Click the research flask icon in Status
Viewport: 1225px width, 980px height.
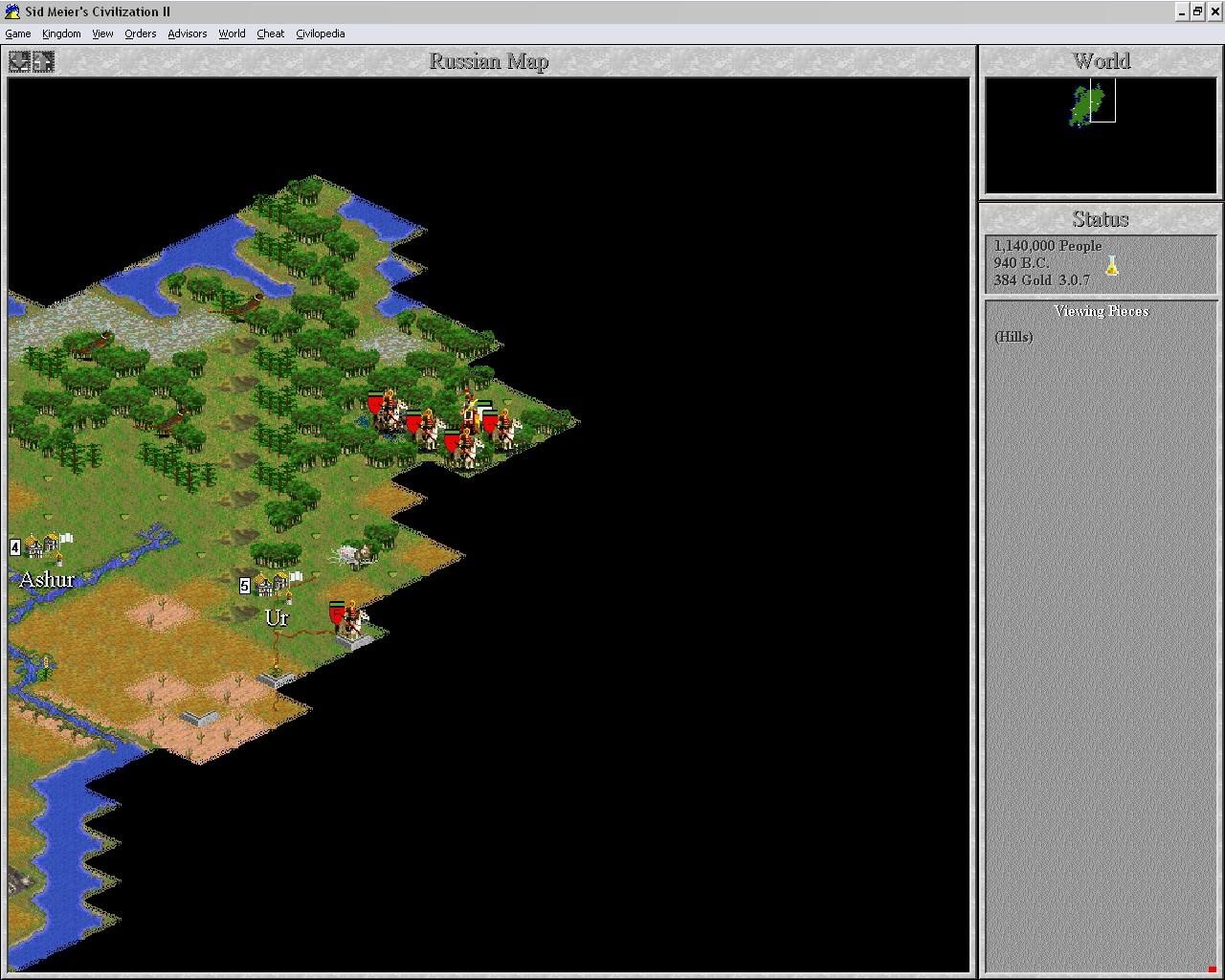point(1111,265)
